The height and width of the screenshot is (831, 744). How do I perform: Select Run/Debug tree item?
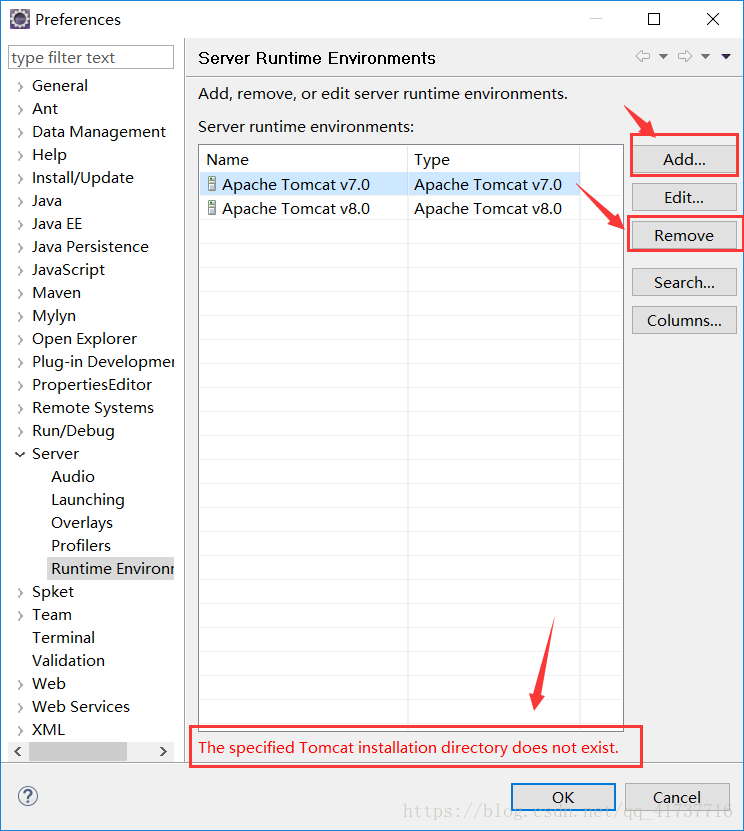point(73,431)
